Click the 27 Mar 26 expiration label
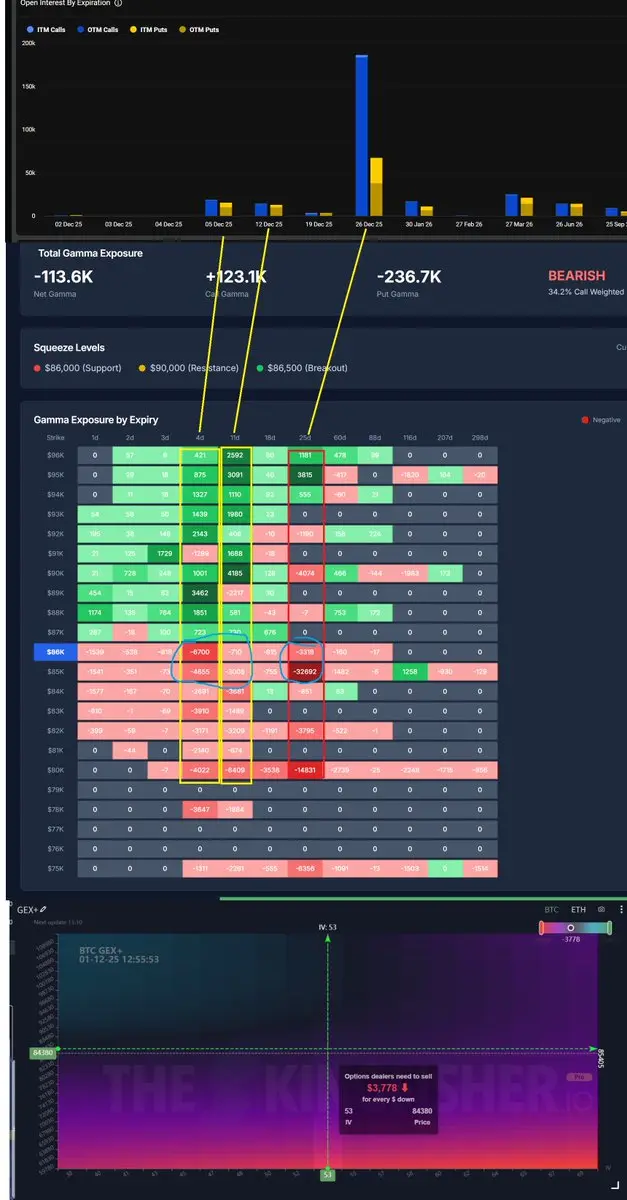This screenshot has height=1200, width=627. [x=518, y=225]
